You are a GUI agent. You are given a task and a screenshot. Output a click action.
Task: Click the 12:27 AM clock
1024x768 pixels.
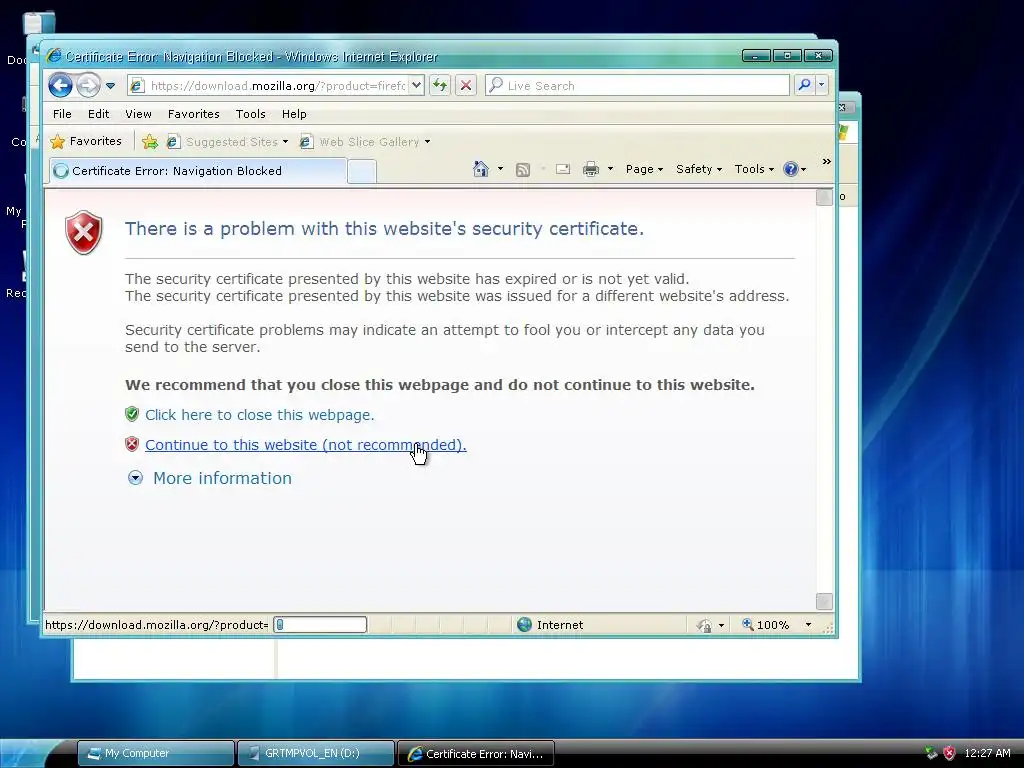click(x=987, y=753)
